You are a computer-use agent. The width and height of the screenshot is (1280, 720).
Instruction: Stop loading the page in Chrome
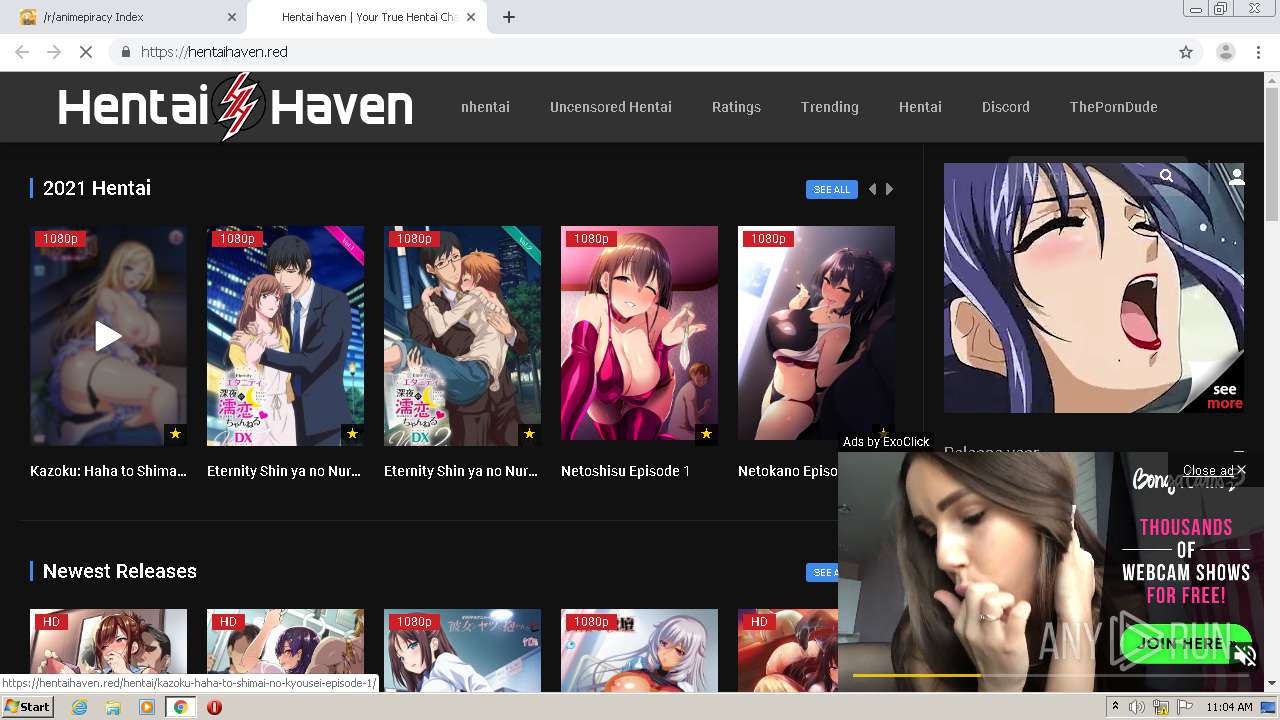tap(86, 52)
